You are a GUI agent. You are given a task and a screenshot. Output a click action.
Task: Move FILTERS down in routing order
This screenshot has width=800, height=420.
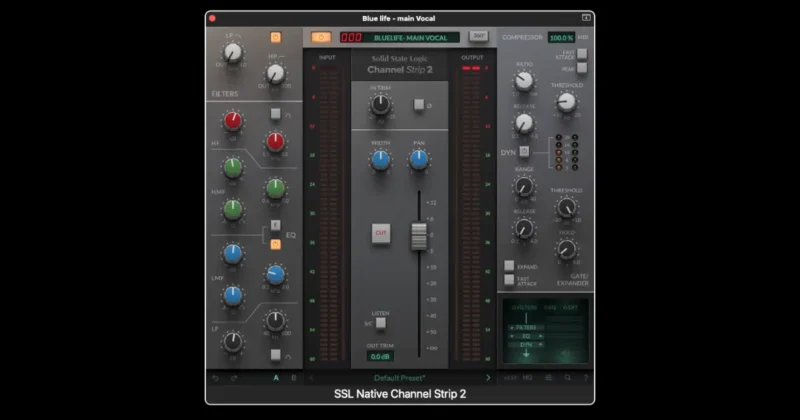(512, 328)
